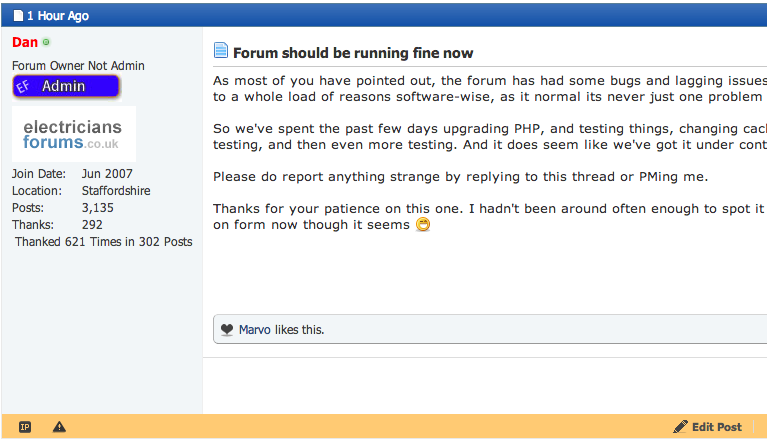This screenshot has width=767, height=443.
Task: Click the post status icon beside 1 Hour Ago
Action: (x=18, y=16)
